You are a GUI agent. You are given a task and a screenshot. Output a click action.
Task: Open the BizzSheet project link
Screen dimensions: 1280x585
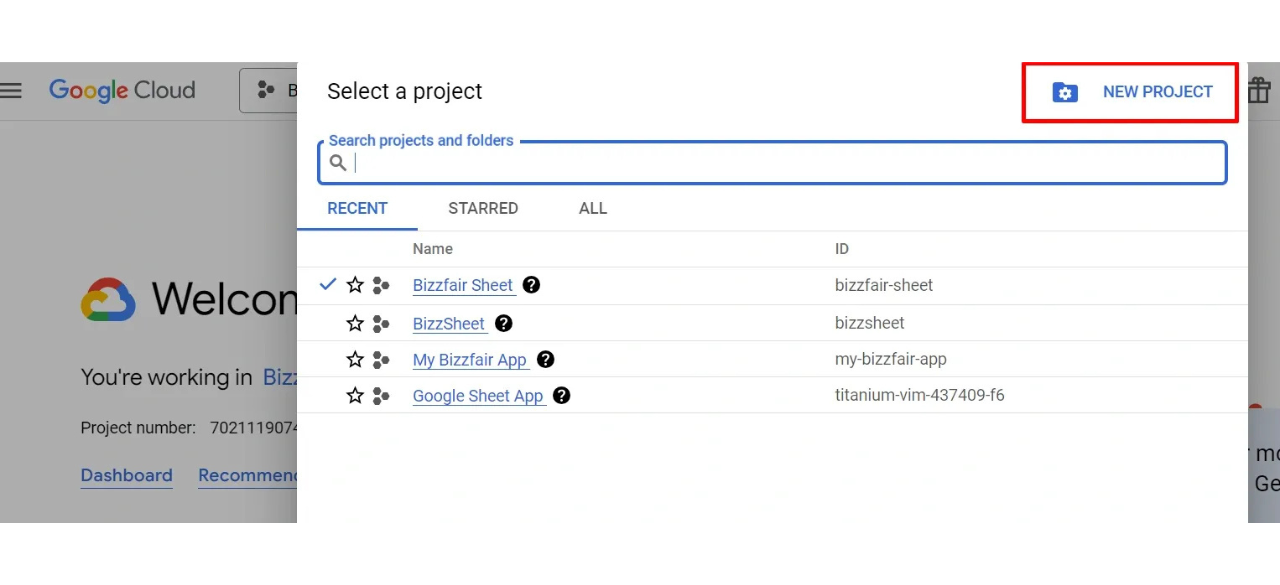[x=449, y=323]
